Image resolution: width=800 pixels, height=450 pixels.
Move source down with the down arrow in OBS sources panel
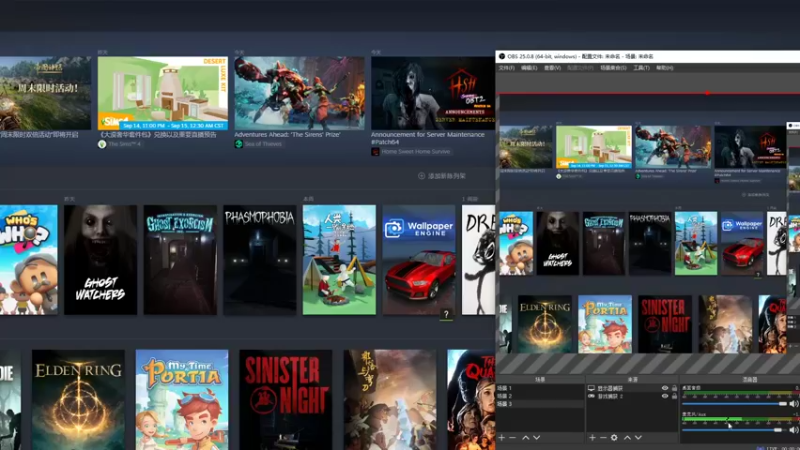[638, 437]
